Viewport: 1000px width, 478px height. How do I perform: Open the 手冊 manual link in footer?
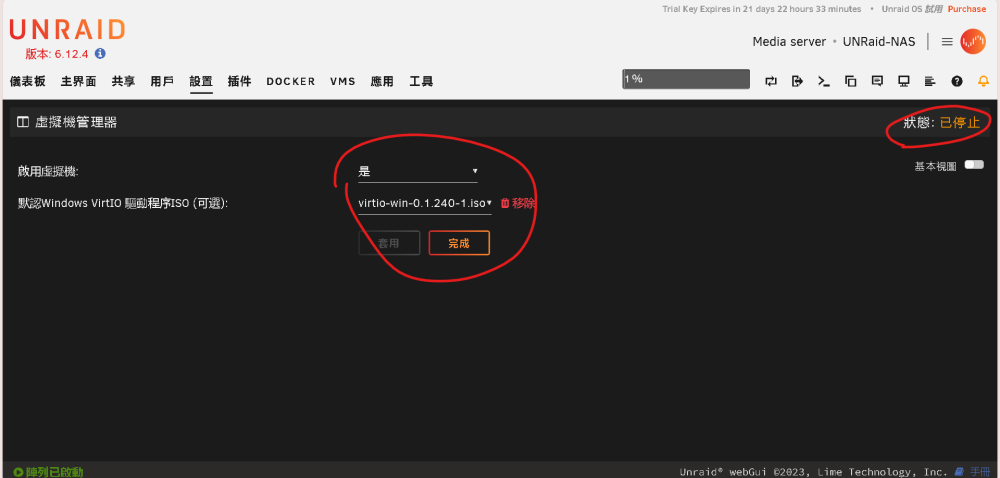tap(980, 472)
